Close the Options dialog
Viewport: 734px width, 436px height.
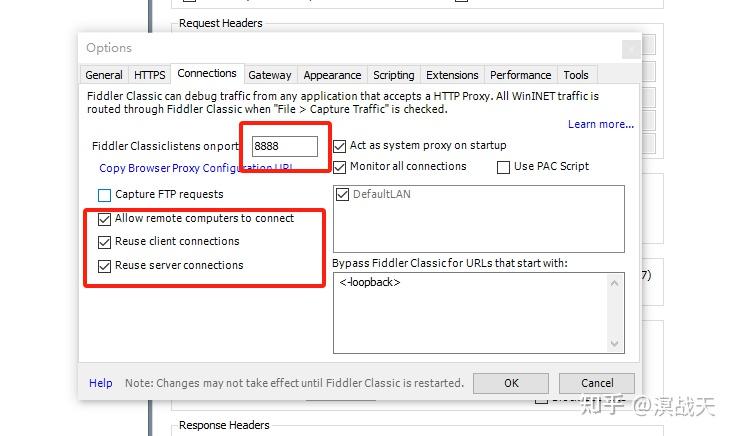(x=631, y=49)
